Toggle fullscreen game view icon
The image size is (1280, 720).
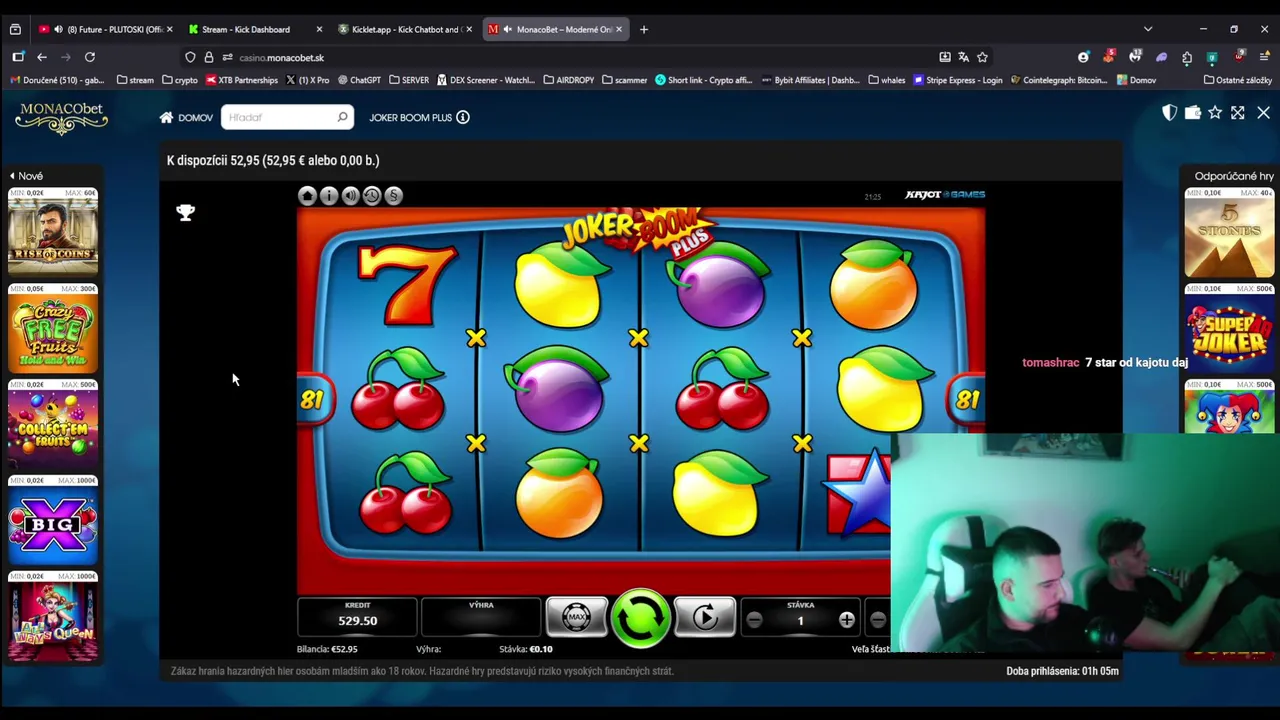click(x=1238, y=113)
